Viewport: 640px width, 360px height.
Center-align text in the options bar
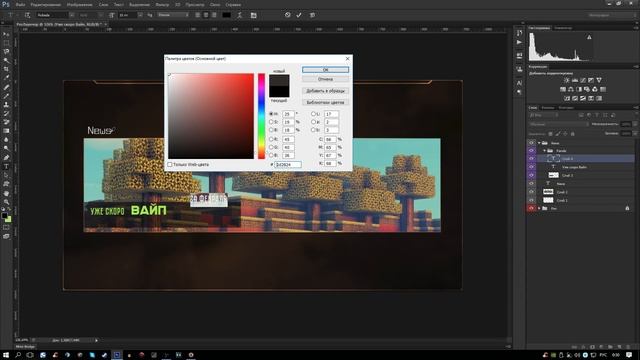tap(206, 15)
